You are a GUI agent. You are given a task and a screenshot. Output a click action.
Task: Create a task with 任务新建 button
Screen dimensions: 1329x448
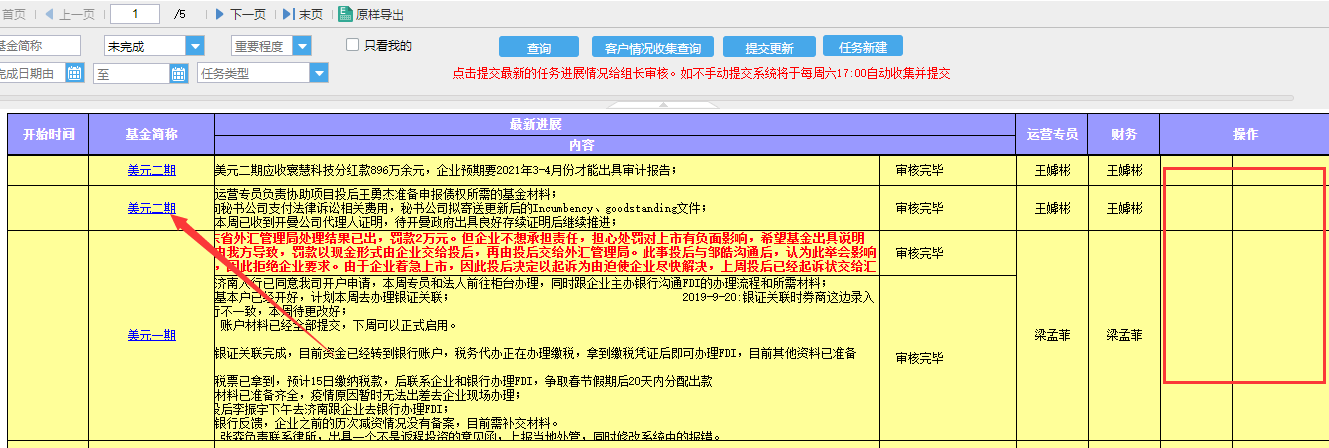(x=862, y=47)
